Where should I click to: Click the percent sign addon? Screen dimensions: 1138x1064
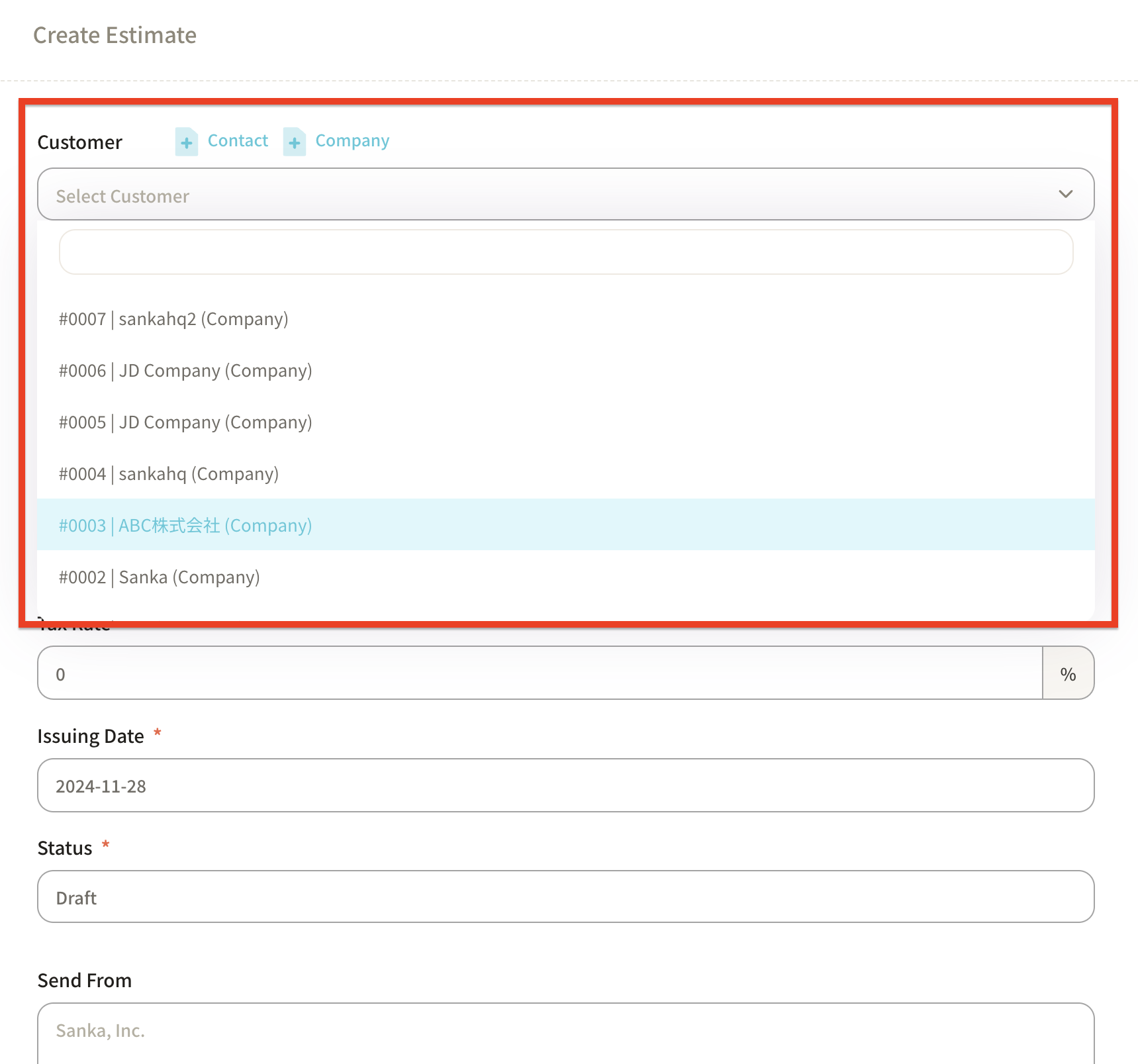pyautogui.click(x=1067, y=674)
